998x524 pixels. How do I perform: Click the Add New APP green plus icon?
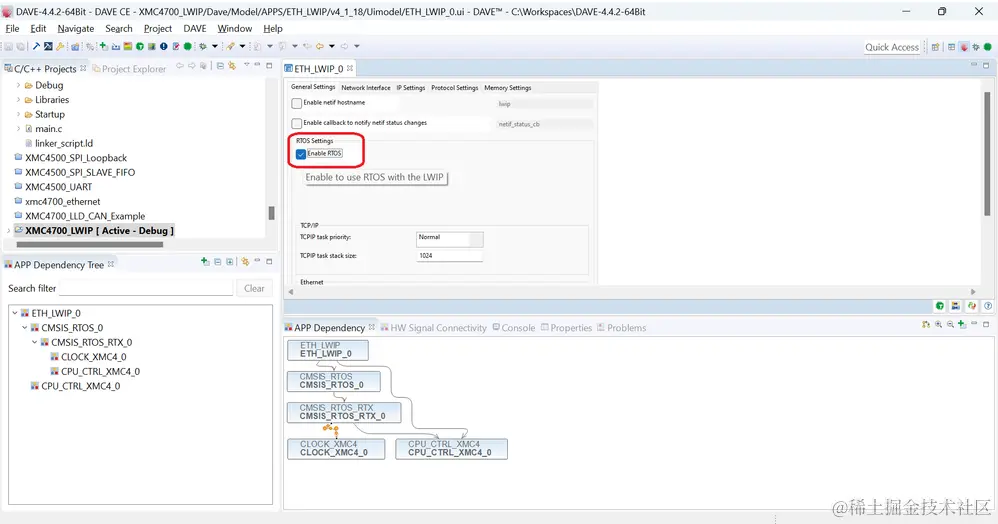click(103, 46)
